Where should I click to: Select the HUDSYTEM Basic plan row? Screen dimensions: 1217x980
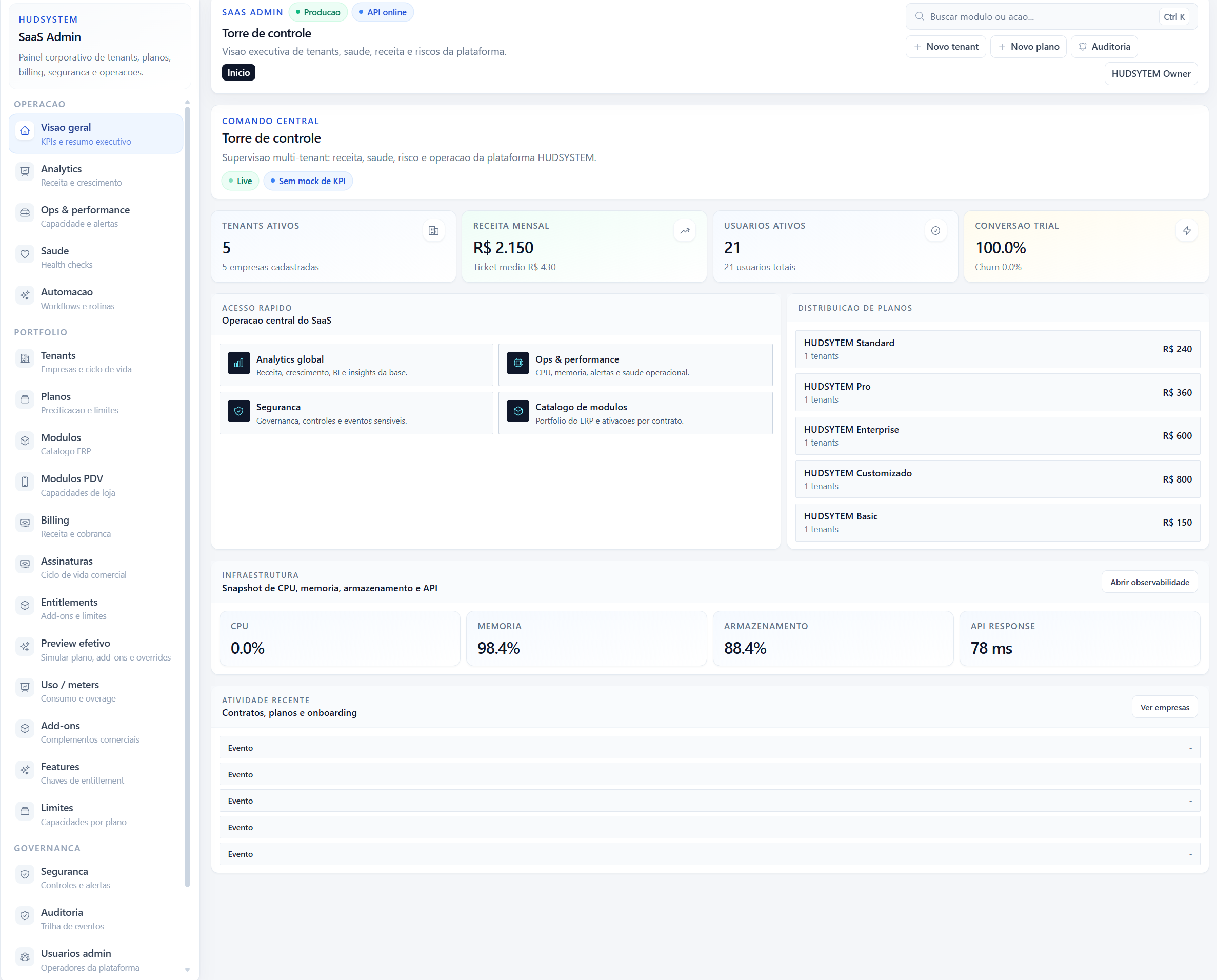coord(997,523)
